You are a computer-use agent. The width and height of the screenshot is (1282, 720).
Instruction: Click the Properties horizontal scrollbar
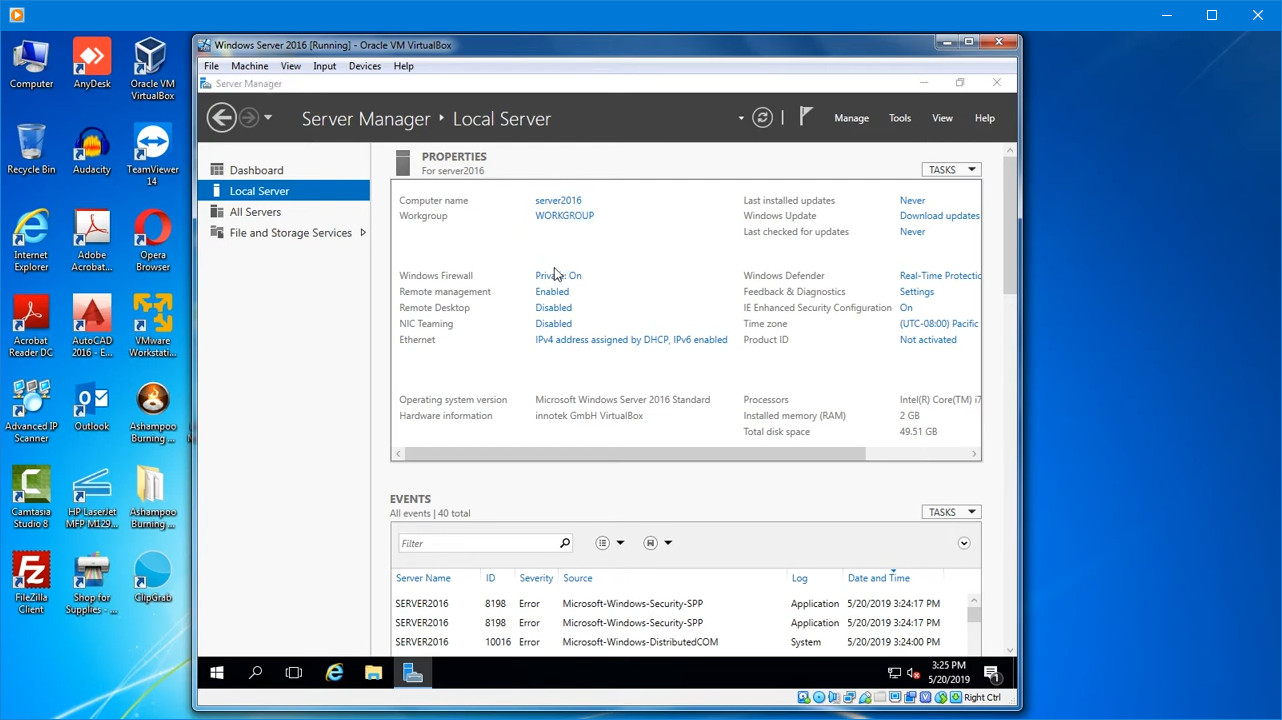630,454
